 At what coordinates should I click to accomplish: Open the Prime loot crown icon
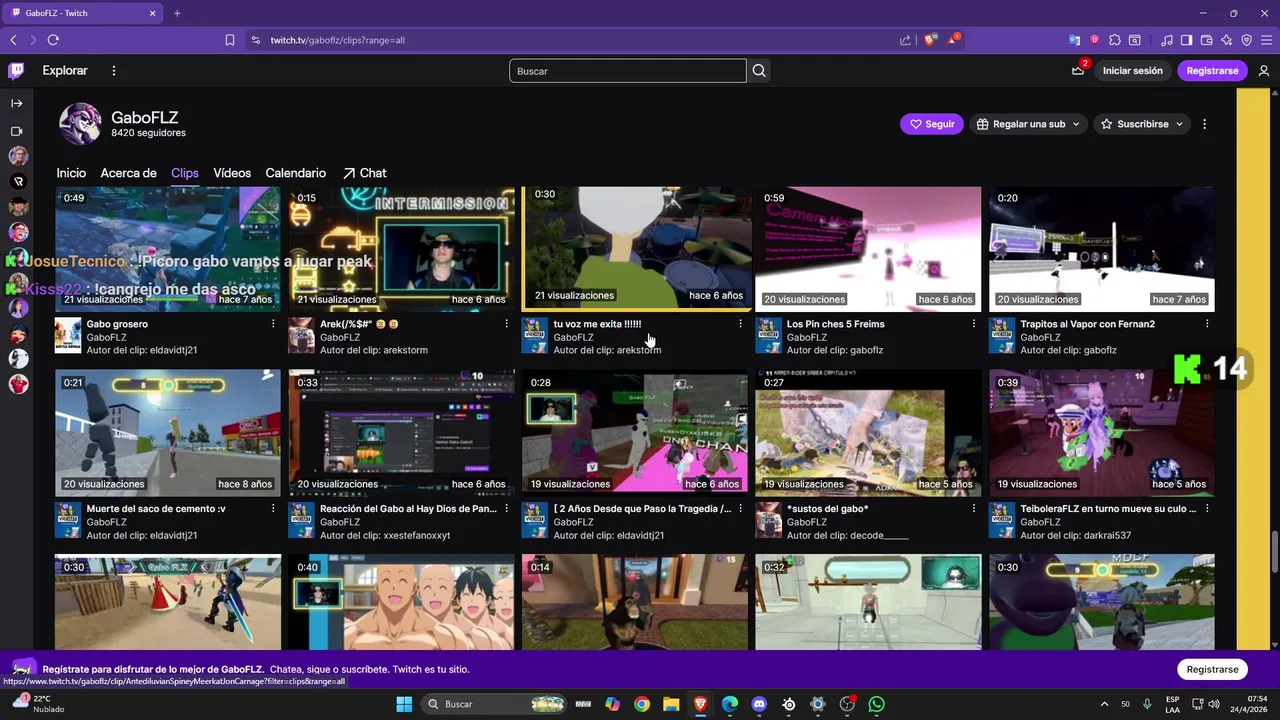tap(1078, 71)
